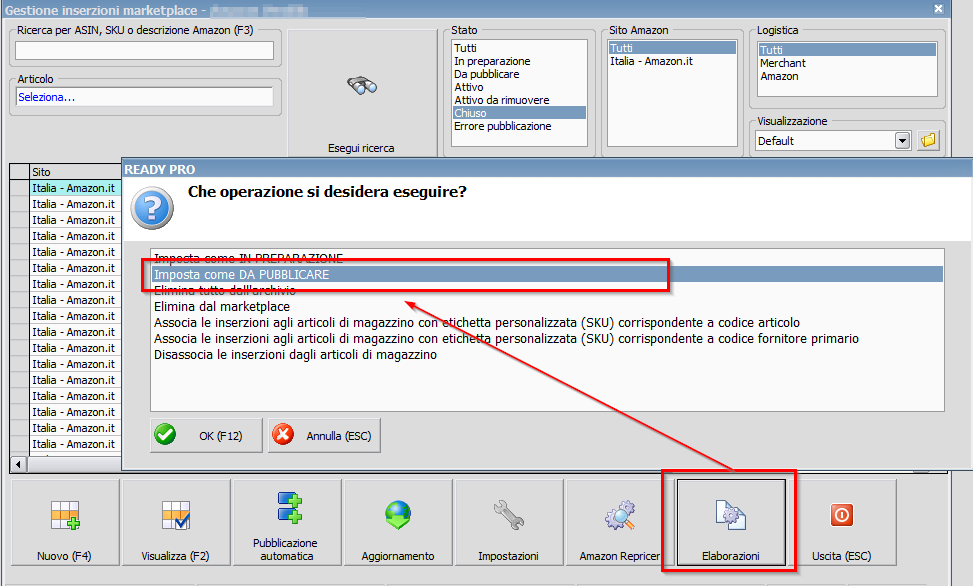Screen dimensions: 973x586
Task: Select Imposta come DA PUBBLICARE option
Action: pyautogui.click(x=547, y=274)
